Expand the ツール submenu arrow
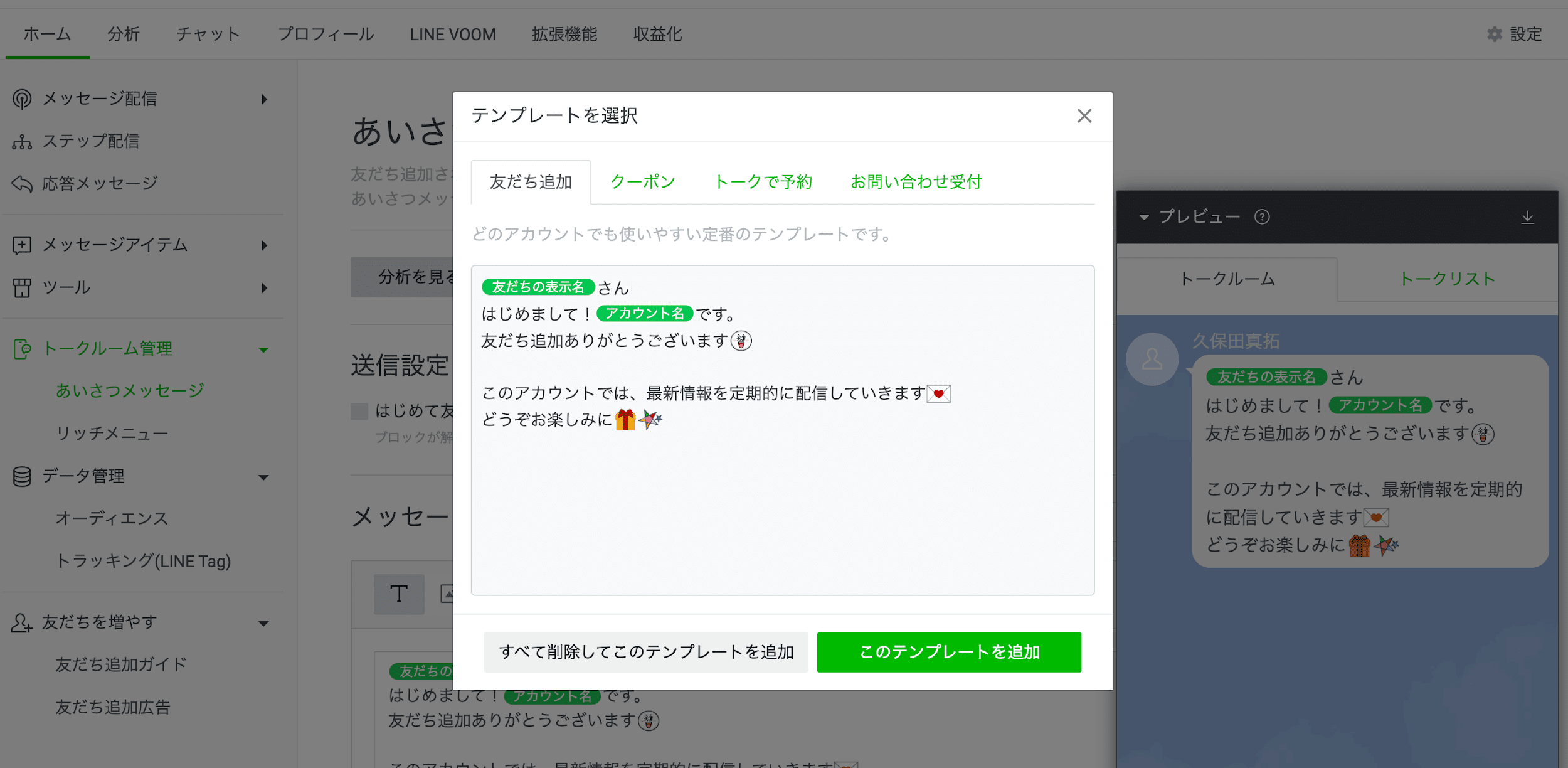The width and height of the screenshot is (1568, 768). coord(264,288)
